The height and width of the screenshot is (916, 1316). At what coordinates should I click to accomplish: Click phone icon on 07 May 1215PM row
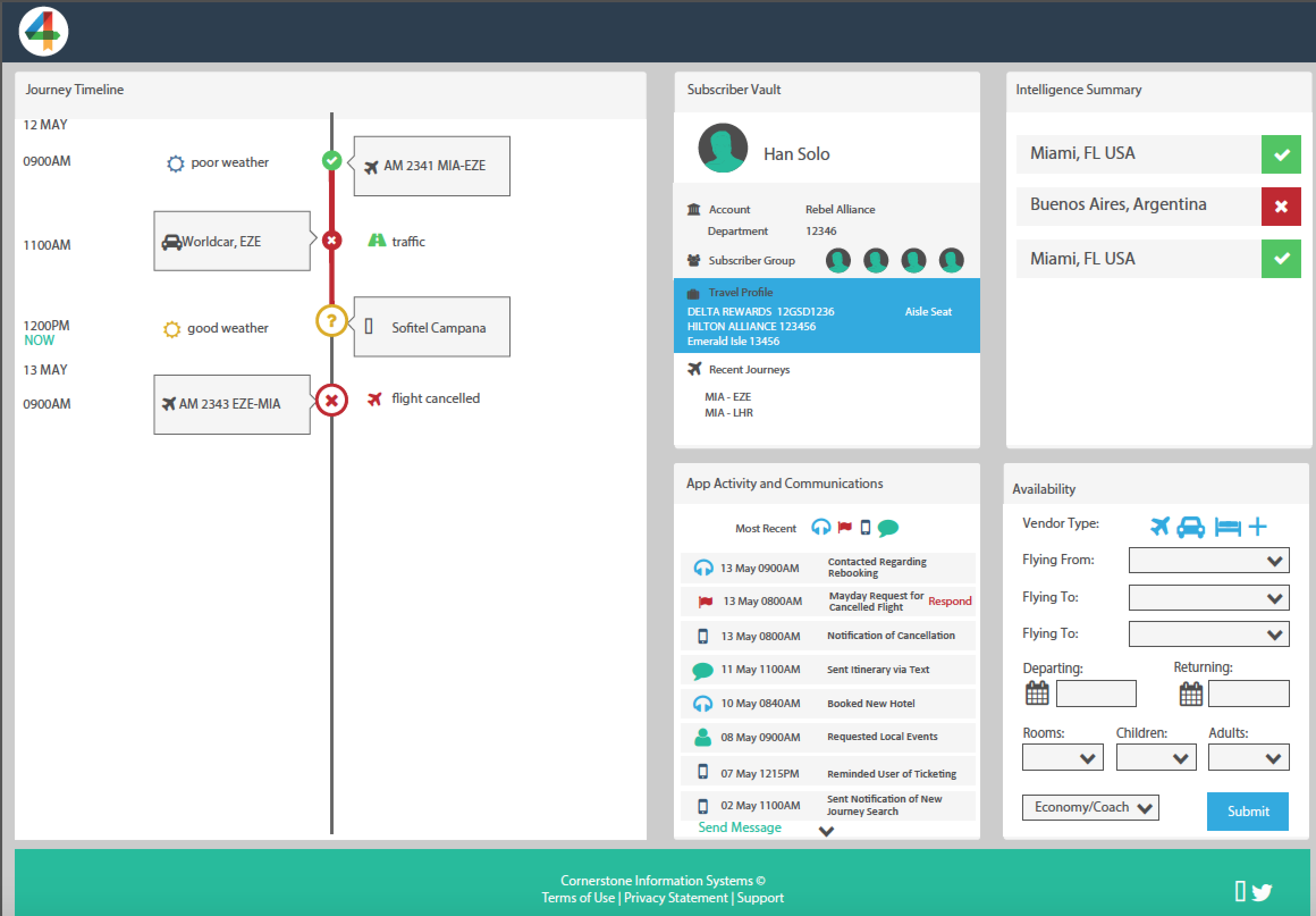coord(703,771)
